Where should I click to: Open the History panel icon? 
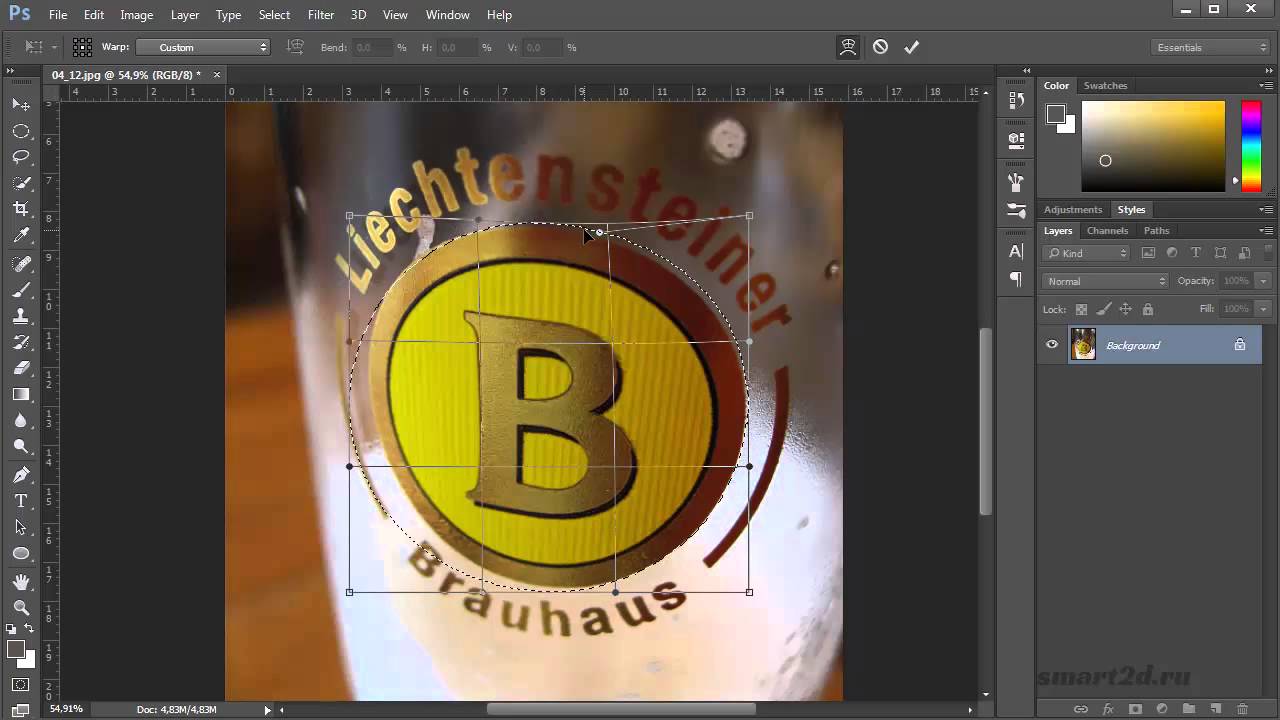(x=1016, y=100)
